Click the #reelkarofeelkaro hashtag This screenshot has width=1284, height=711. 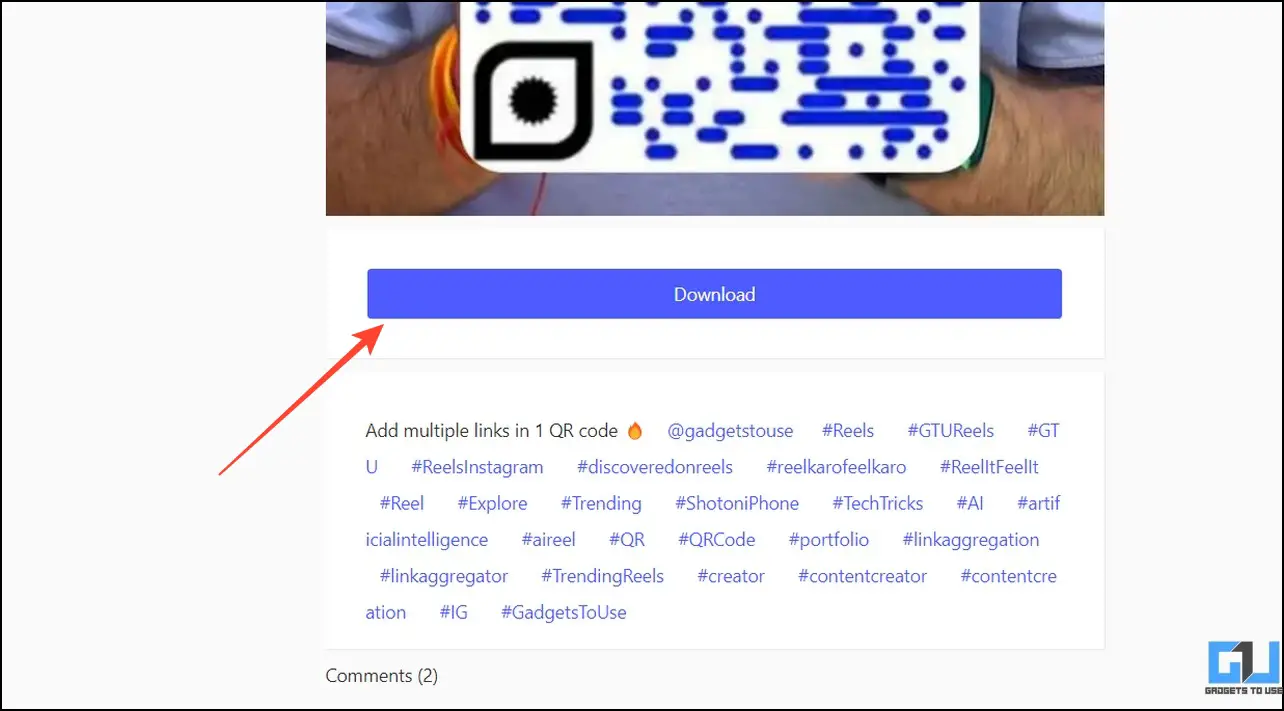pos(836,467)
